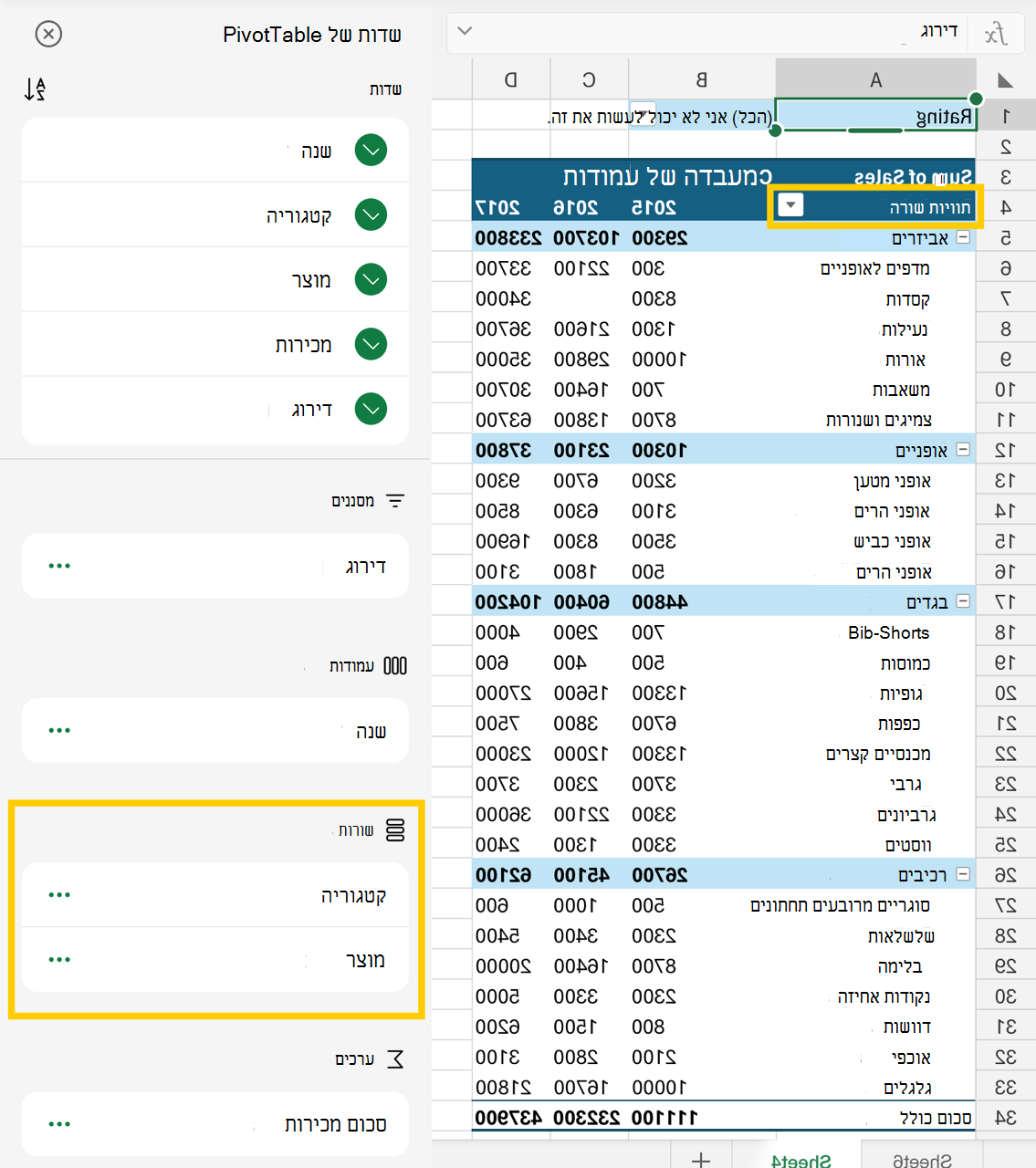Select row header 2

tap(1005, 146)
